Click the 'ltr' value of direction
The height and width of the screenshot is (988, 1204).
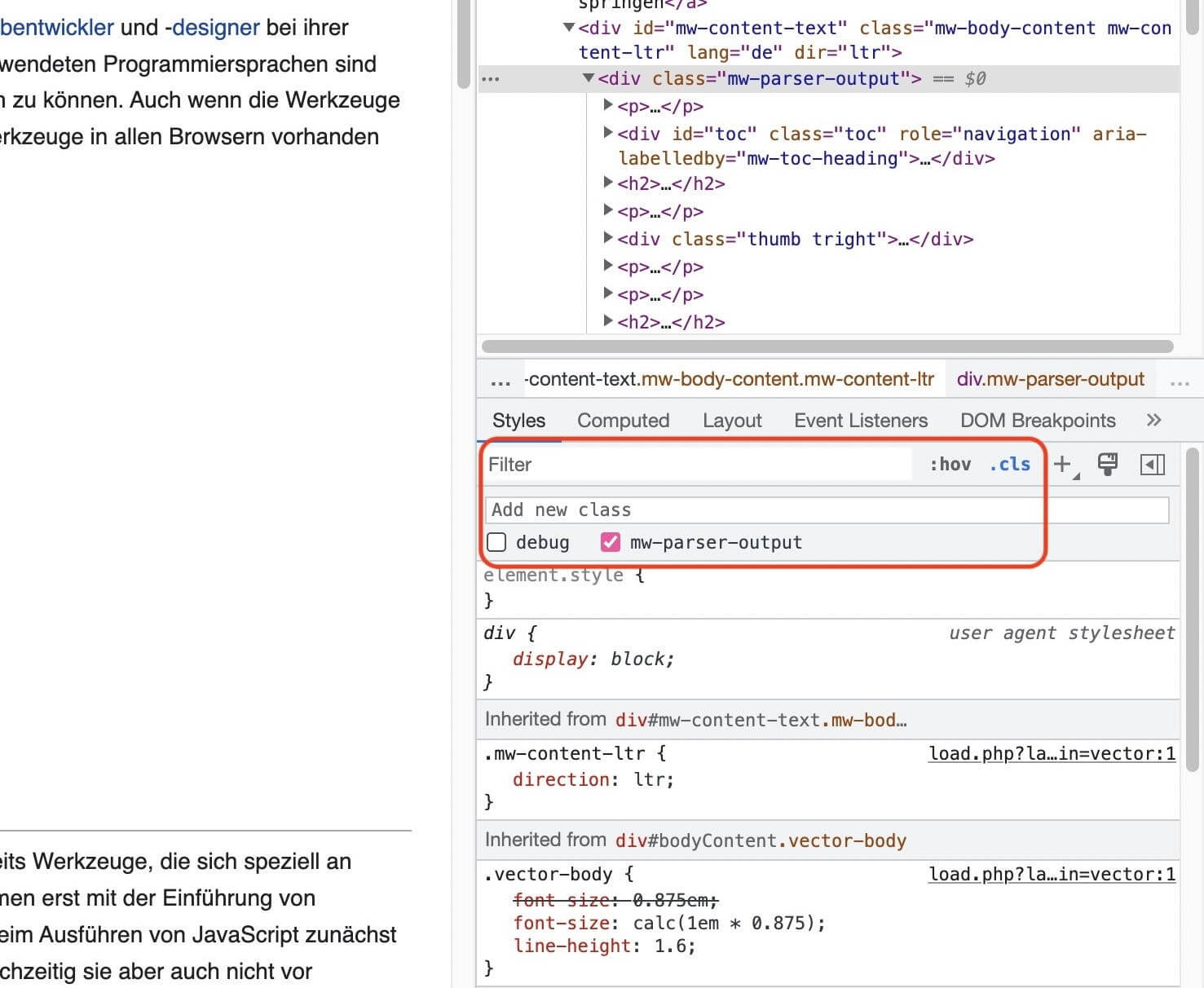(650, 780)
